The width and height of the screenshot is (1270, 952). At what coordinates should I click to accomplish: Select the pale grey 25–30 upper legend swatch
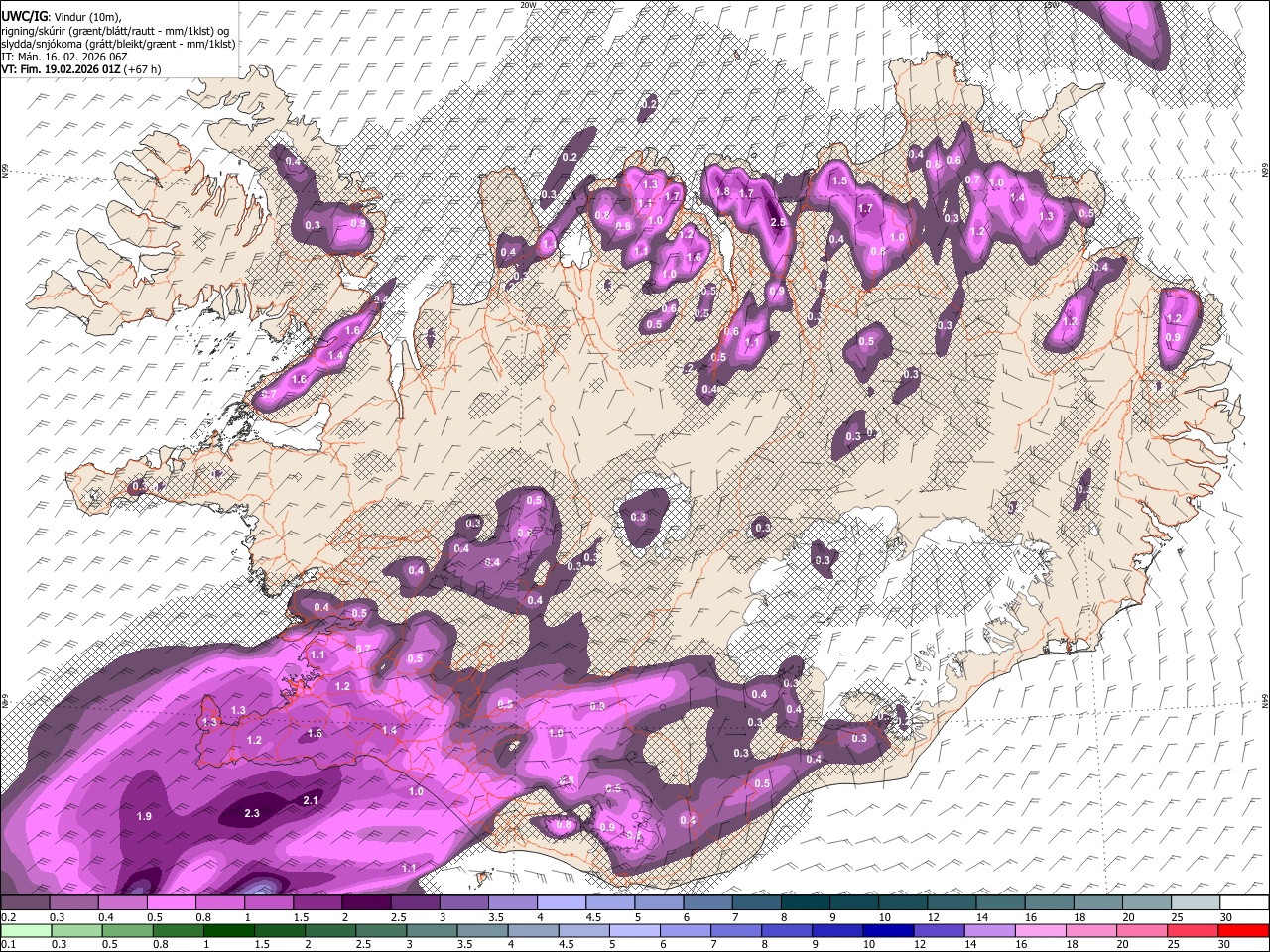(1194, 903)
